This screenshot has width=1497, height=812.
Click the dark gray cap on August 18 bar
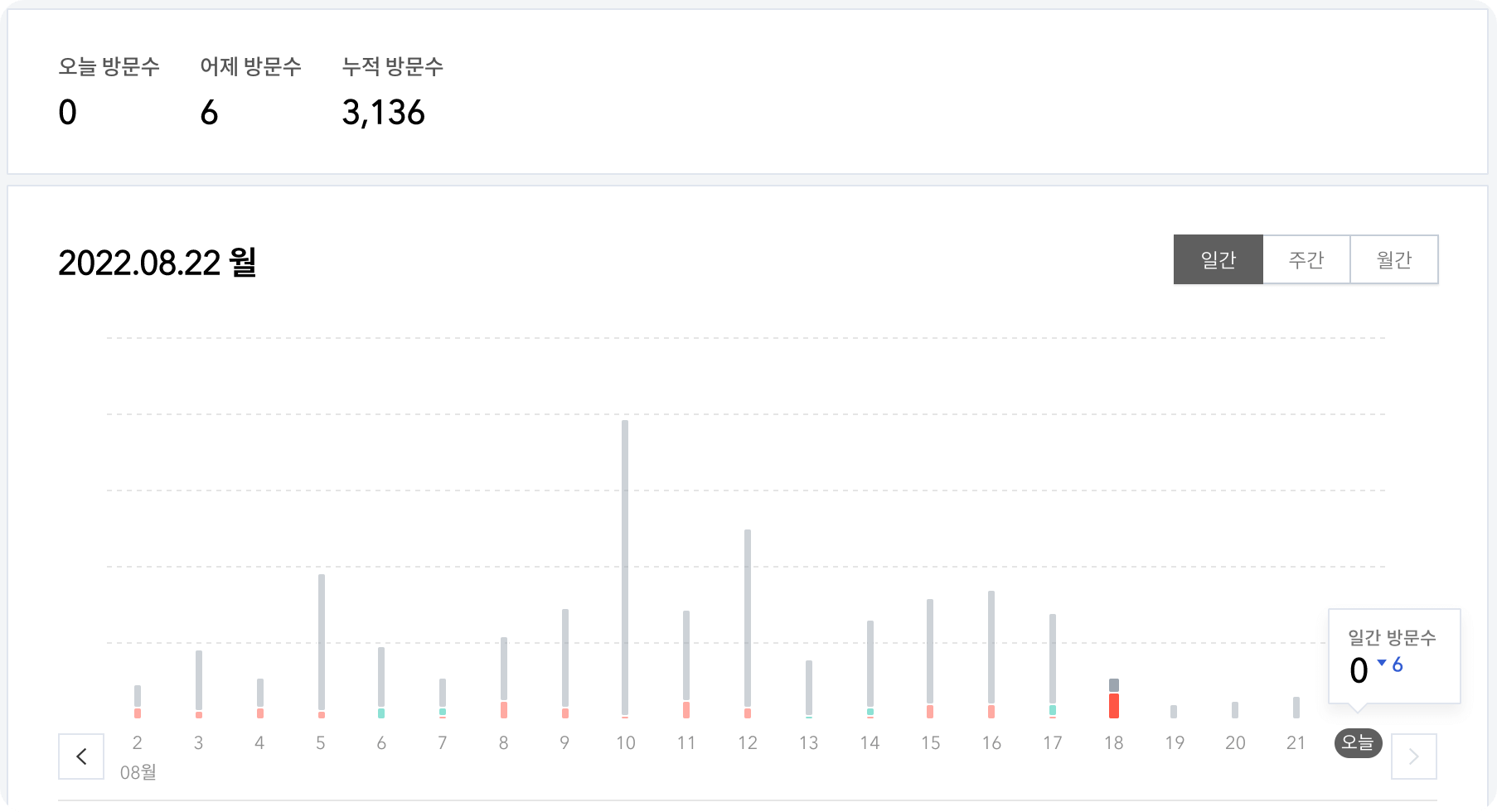(x=1114, y=685)
